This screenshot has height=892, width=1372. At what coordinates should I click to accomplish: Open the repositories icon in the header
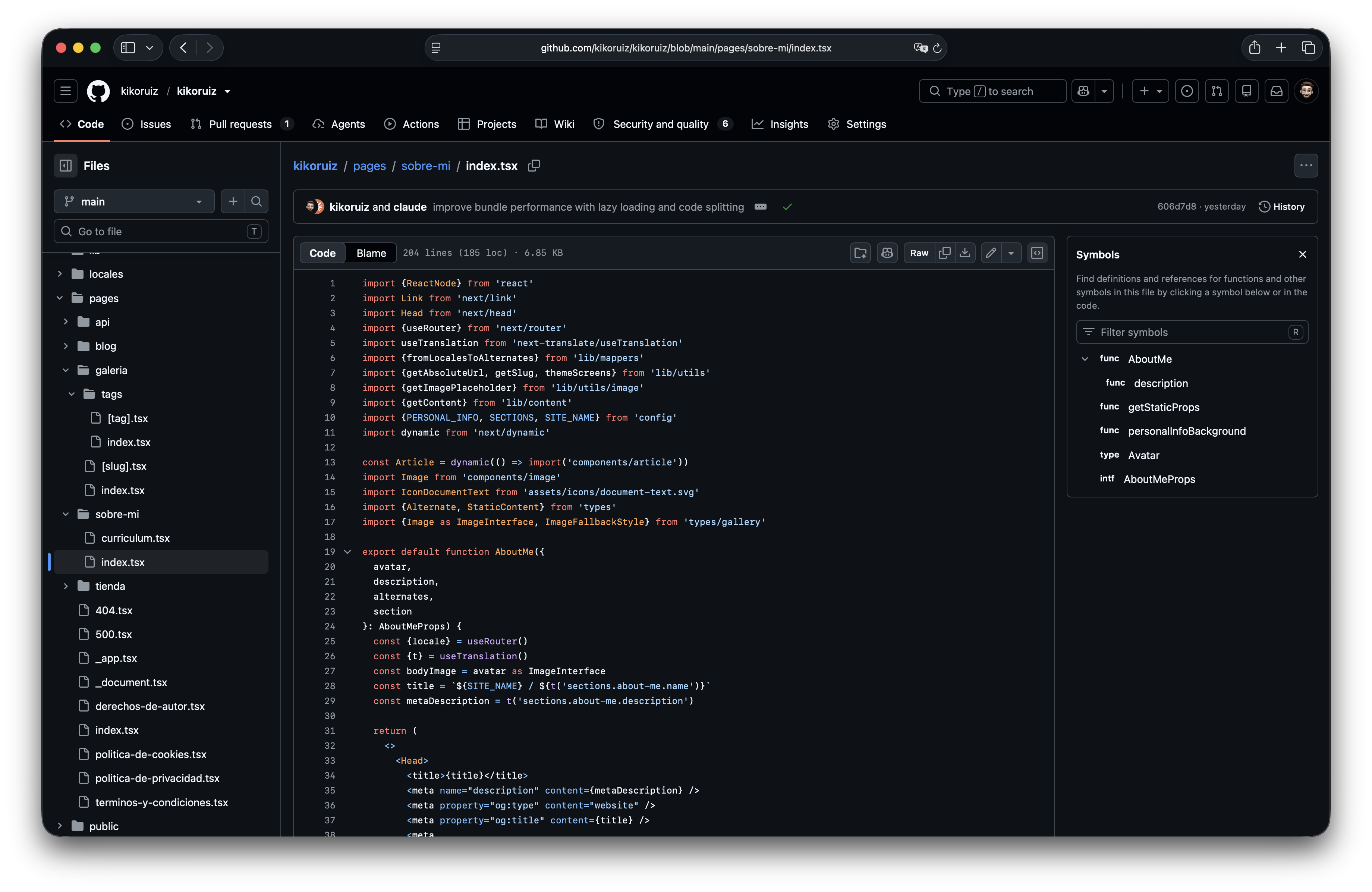pyautogui.click(x=1247, y=91)
